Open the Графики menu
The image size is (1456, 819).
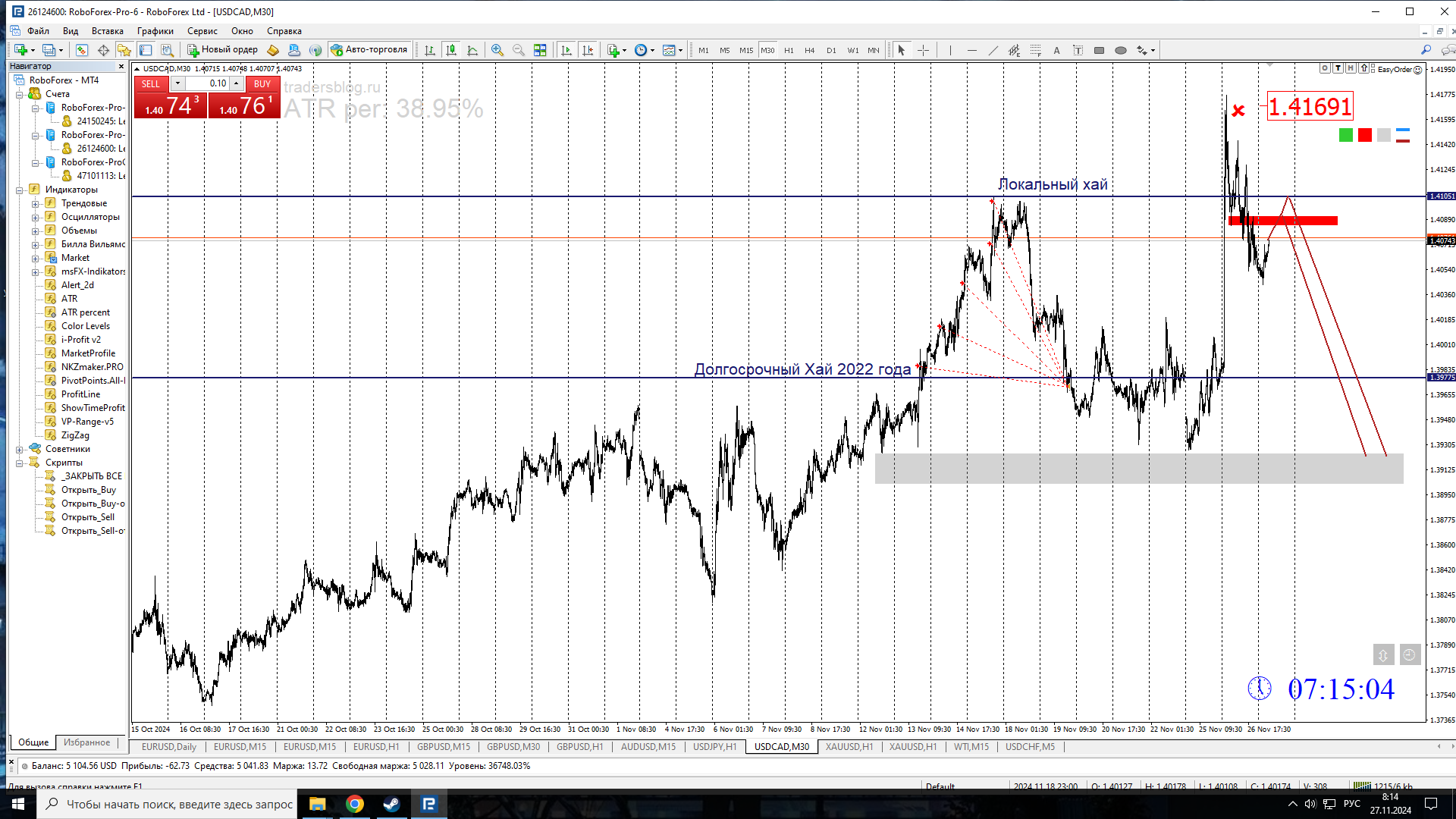[155, 31]
